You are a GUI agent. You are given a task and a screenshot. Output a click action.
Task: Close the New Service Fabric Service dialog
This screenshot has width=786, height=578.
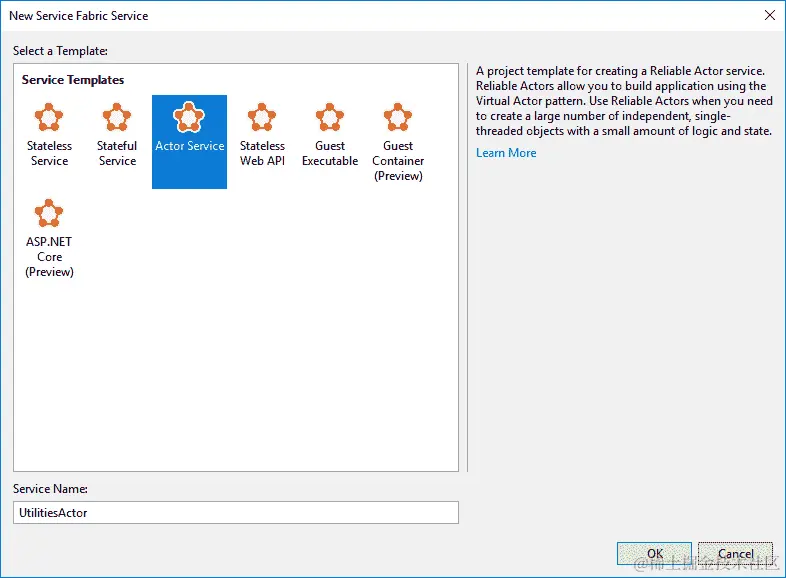pyautogui.click(x=770, y=16)
